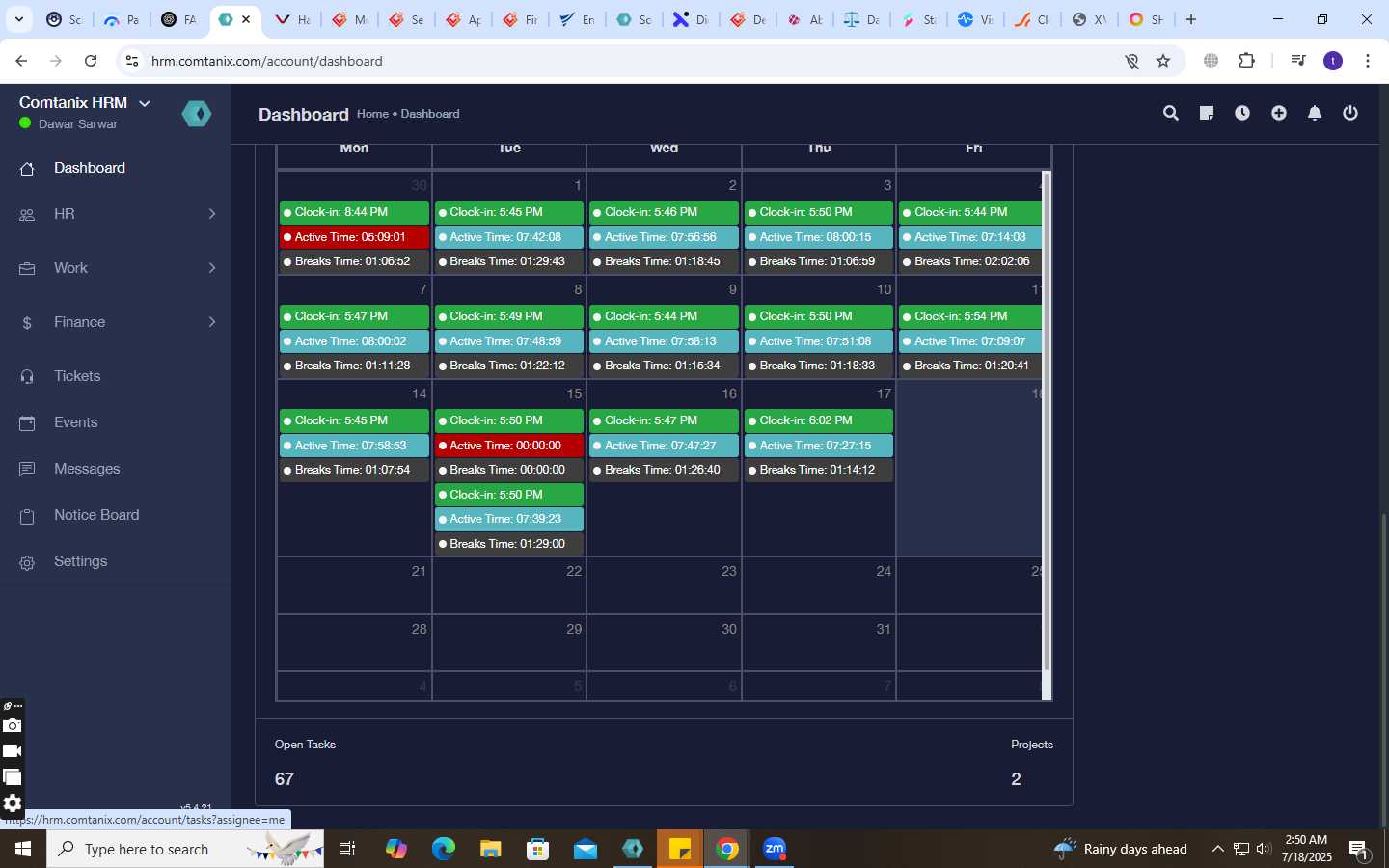This screenshot has width=1389, height=868.
Task: Select Dashboard in the sidebar menu
Action: [90, 168]
